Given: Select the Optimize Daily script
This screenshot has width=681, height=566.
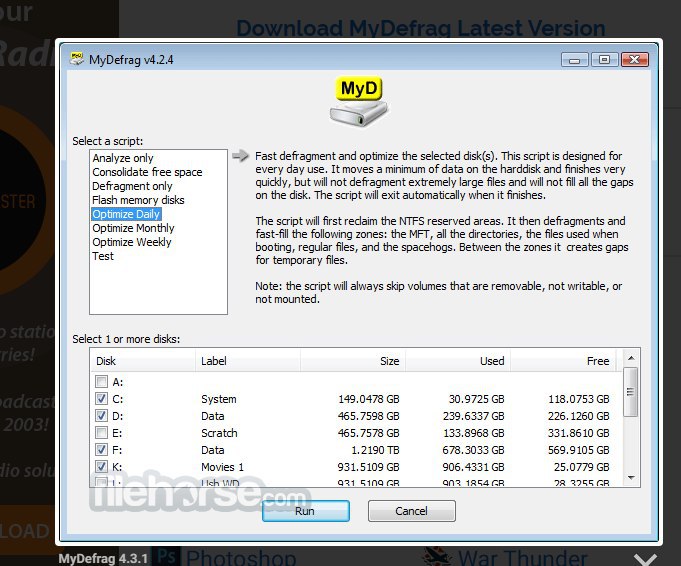Looking at the screenshot, I should coord(126,214).
